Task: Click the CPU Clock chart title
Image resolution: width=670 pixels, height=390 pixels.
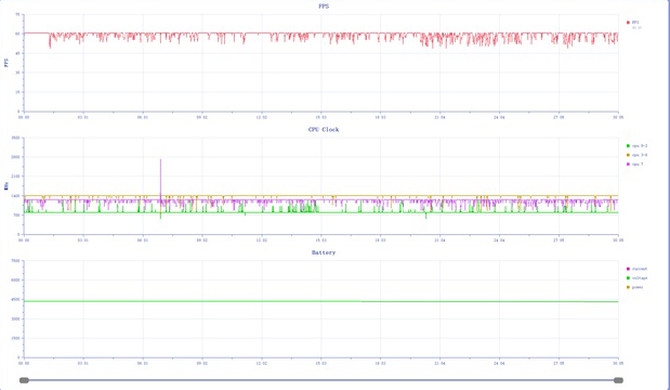Action: point(323,129)
